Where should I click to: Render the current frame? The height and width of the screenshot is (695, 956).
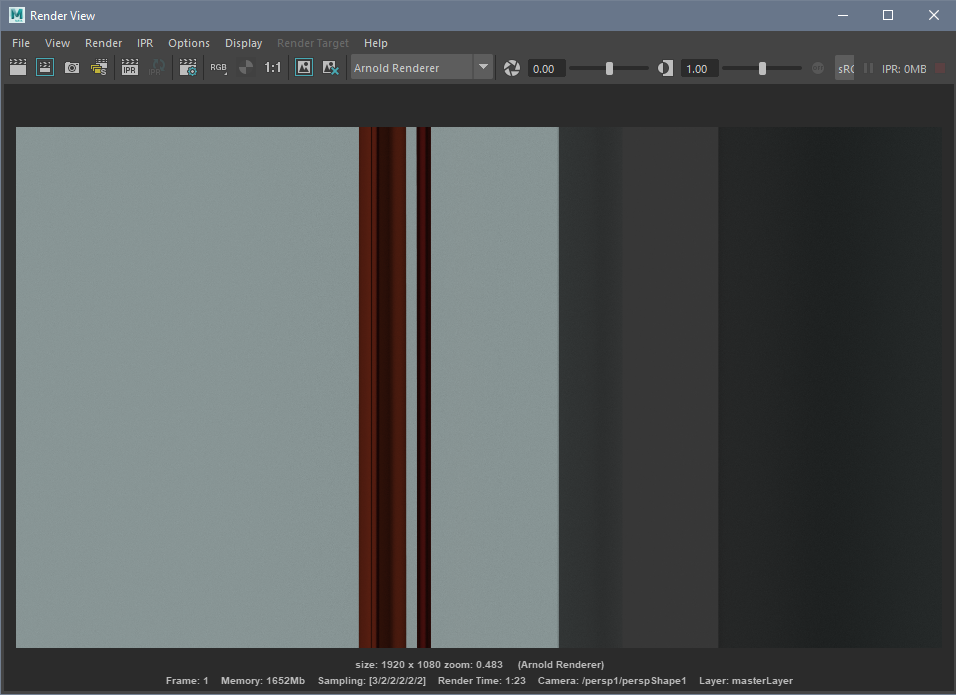click(17, 67)
